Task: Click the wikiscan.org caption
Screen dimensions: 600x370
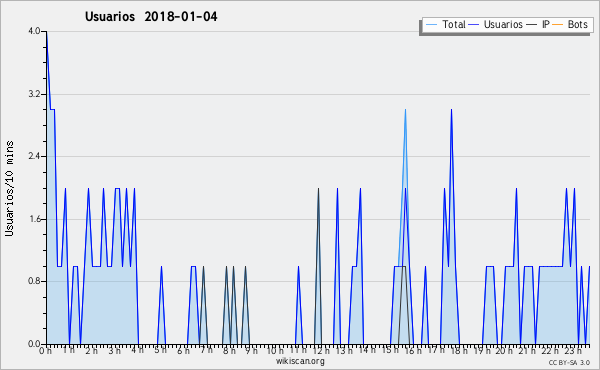Action: 300,361
